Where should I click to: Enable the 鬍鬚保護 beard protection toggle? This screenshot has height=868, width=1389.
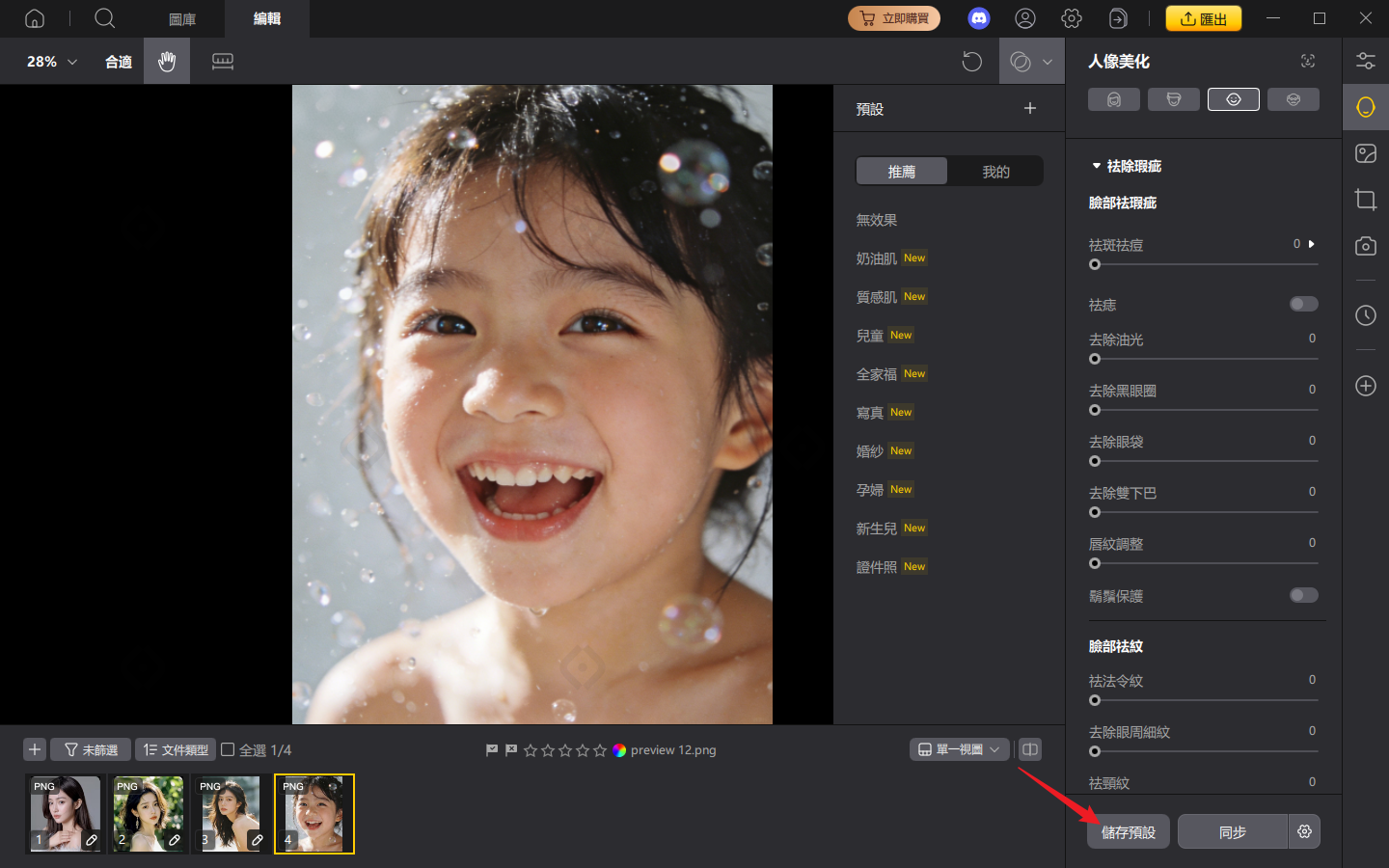pos(1303,595)
